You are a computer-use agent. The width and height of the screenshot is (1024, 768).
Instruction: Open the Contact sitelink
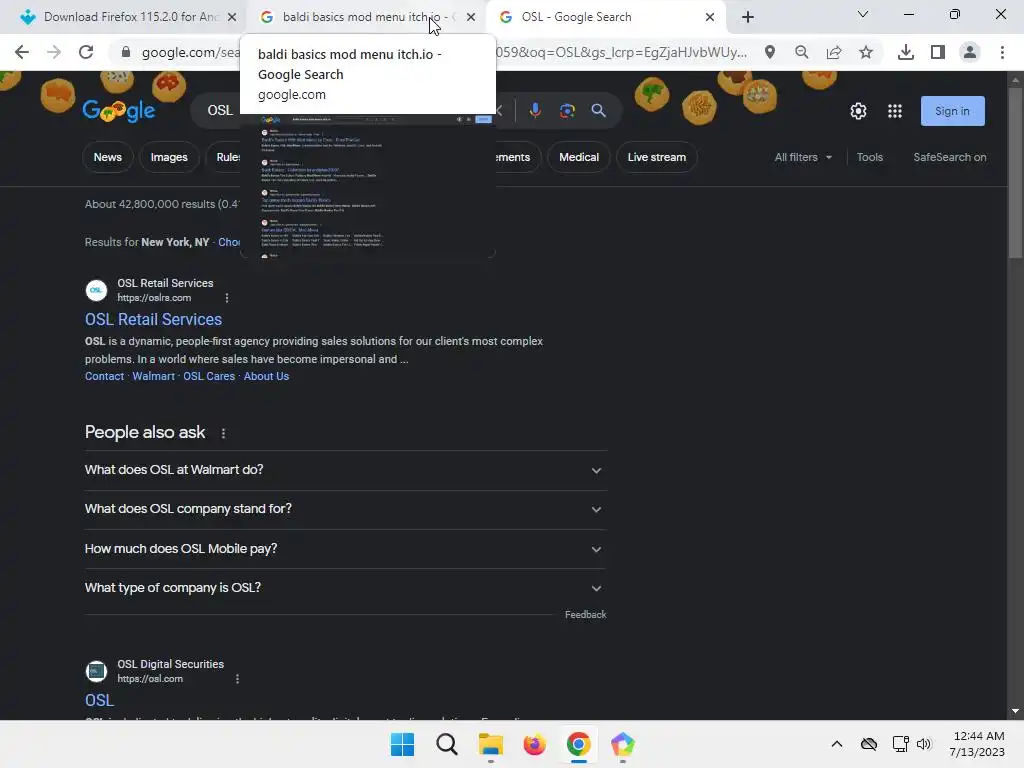click(104, 376)
